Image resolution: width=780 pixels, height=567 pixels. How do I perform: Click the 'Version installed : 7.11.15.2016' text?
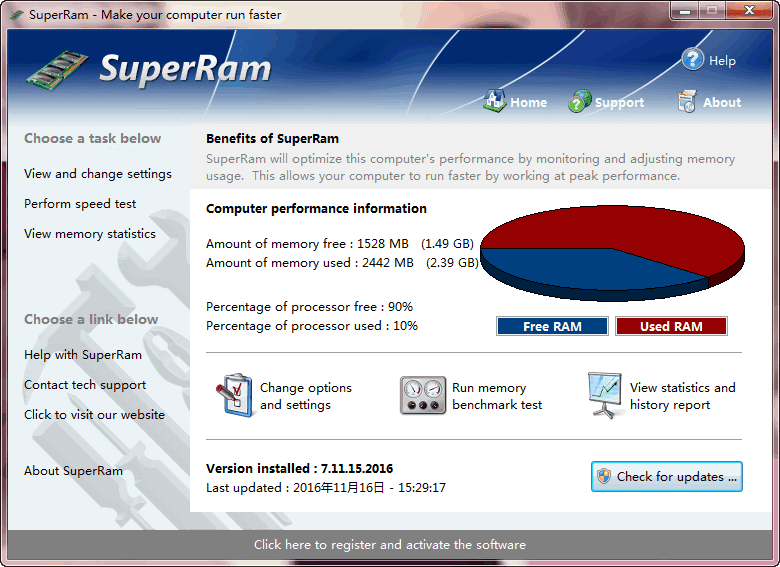[299, 469]
